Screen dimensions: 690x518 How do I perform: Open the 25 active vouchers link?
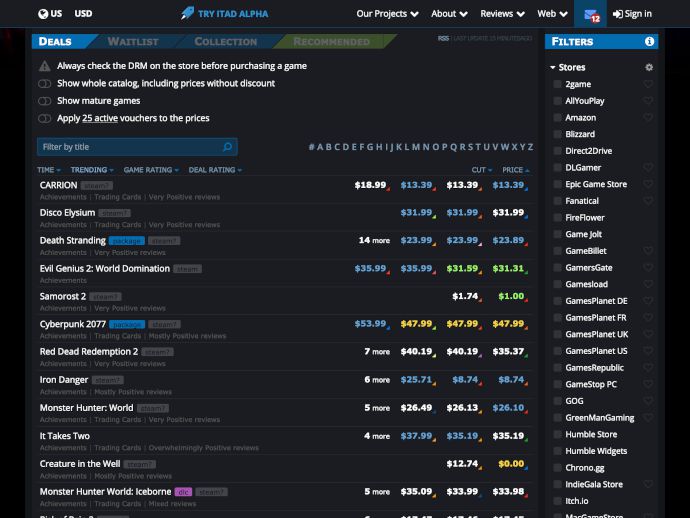[100, 118]
